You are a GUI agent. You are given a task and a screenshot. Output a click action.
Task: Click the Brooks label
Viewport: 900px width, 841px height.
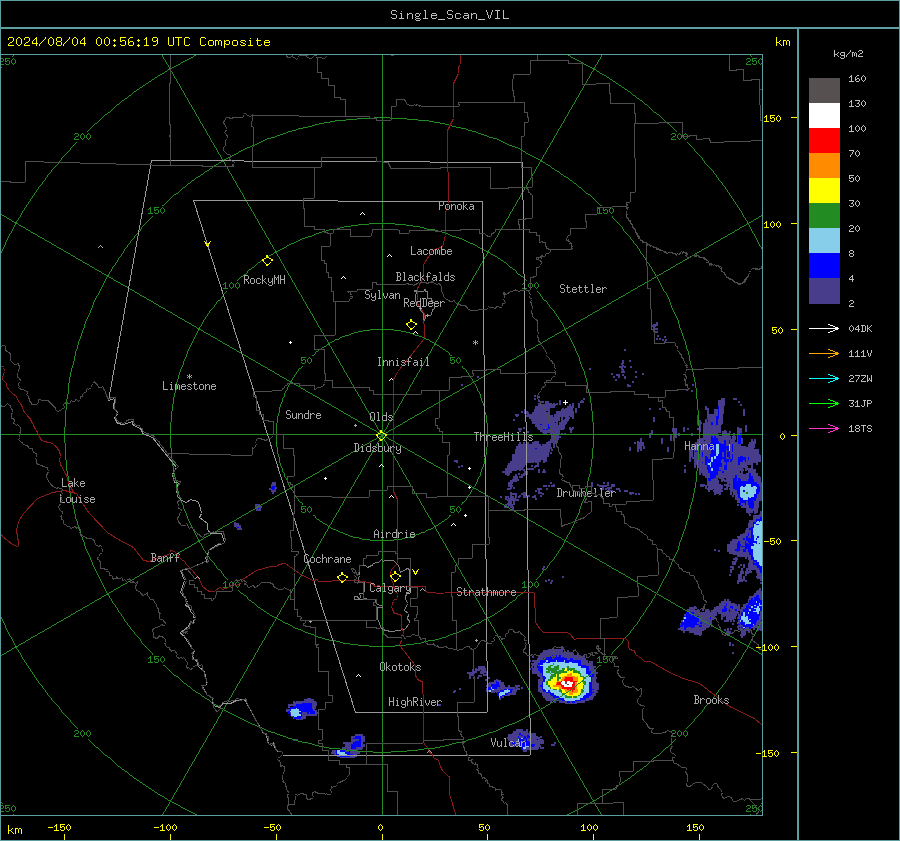[711, 700]
